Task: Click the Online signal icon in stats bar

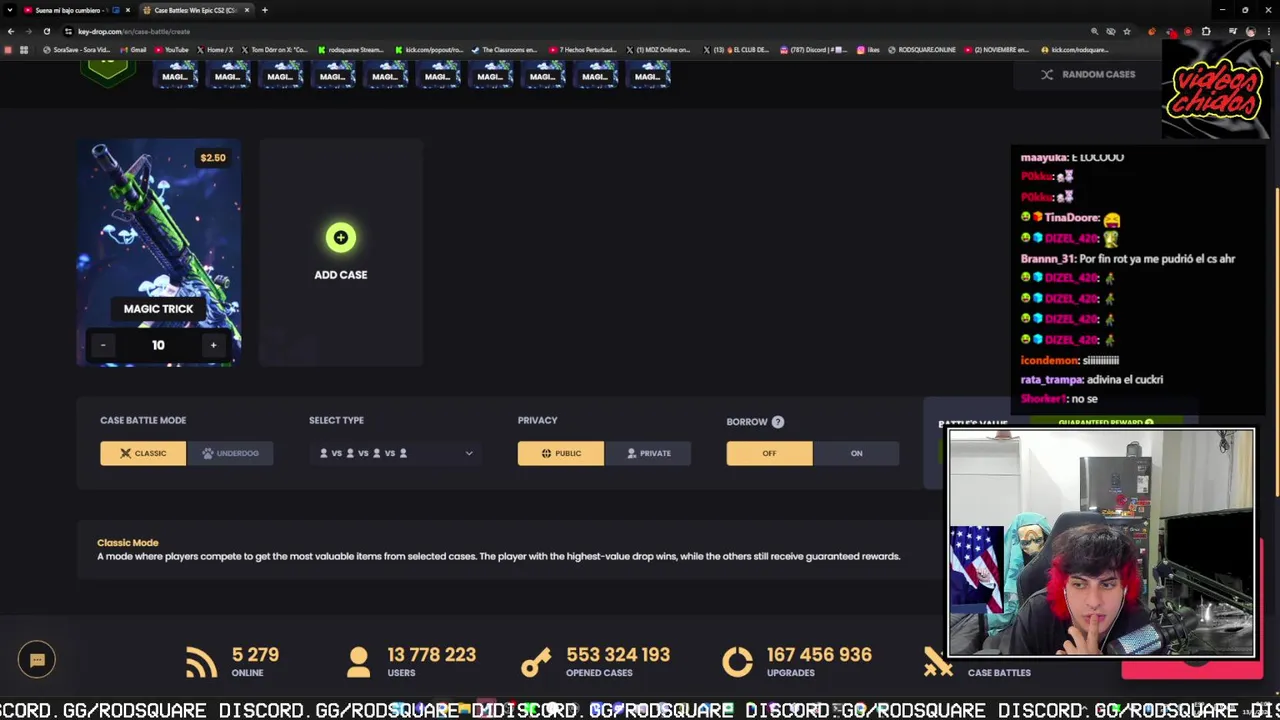Action: (x=201, y=662)
